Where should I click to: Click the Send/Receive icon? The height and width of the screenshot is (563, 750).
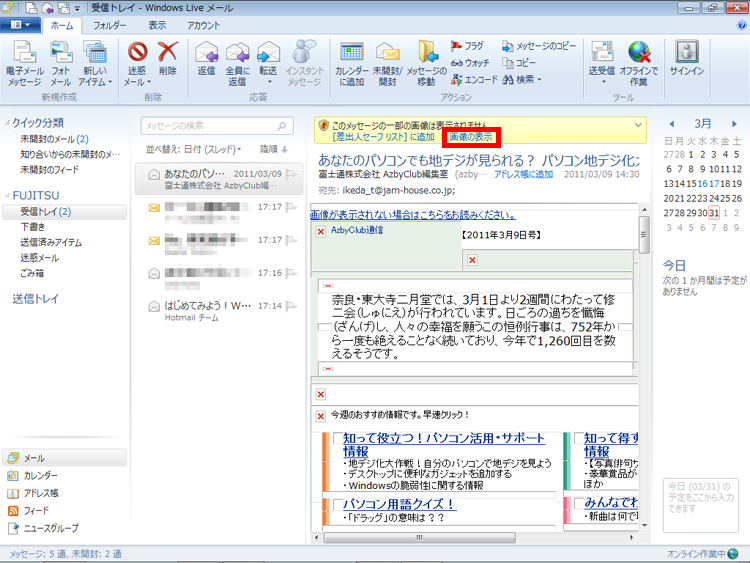coord(602,52)
